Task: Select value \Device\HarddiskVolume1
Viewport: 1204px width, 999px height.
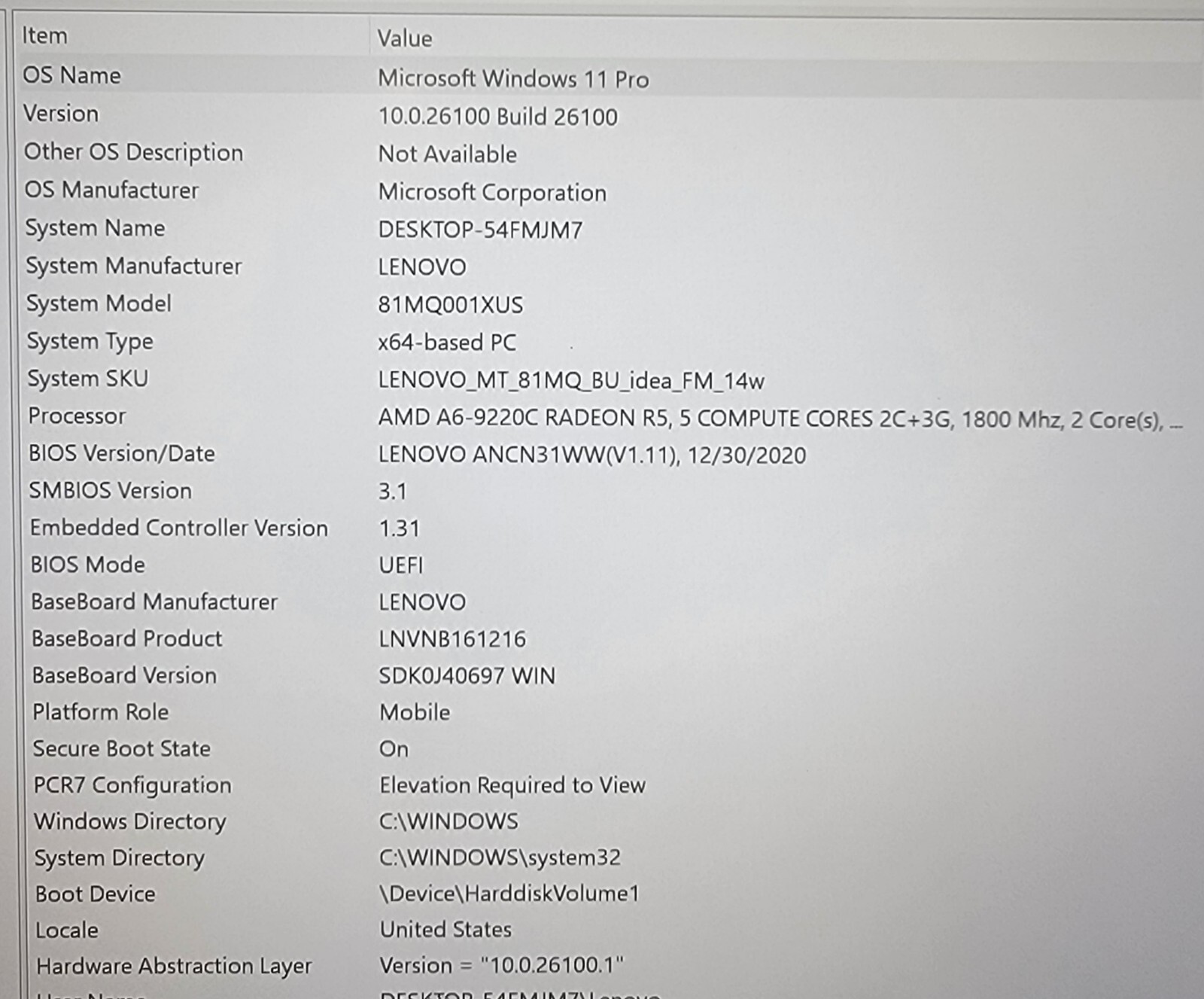Action: coord(509,894)
